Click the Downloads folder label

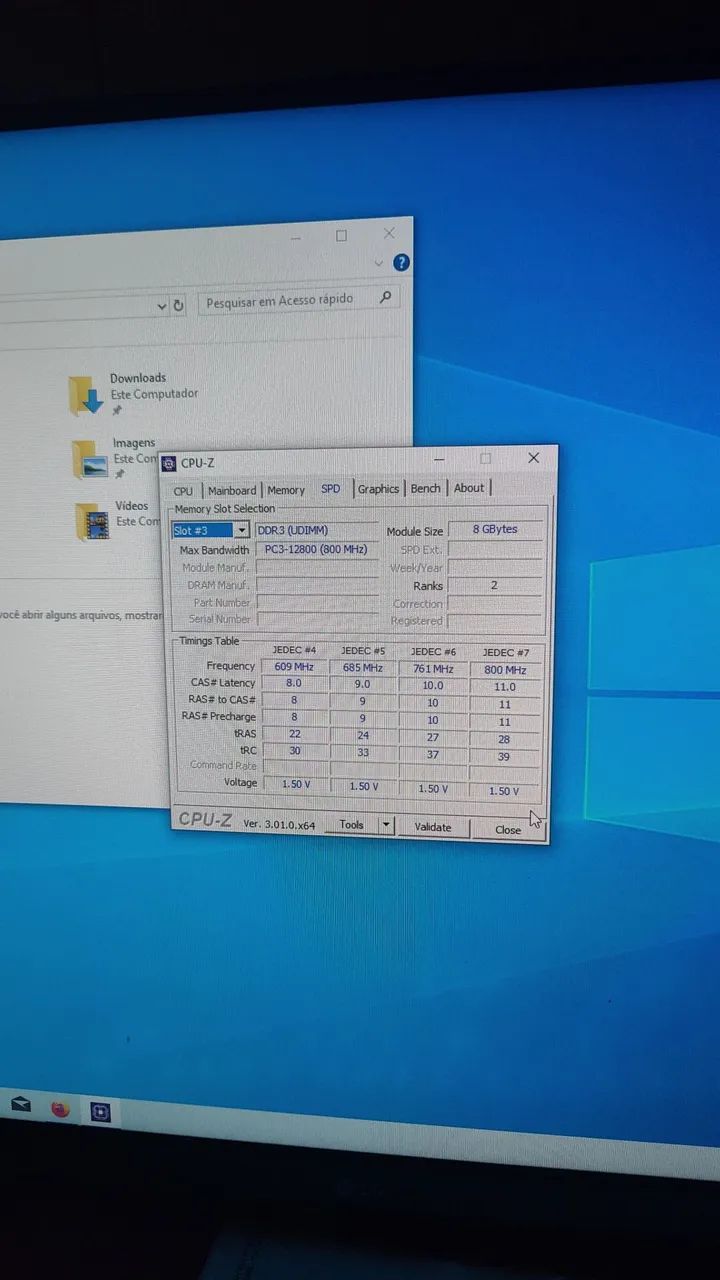pyautogui.click(x=138, y=378)
